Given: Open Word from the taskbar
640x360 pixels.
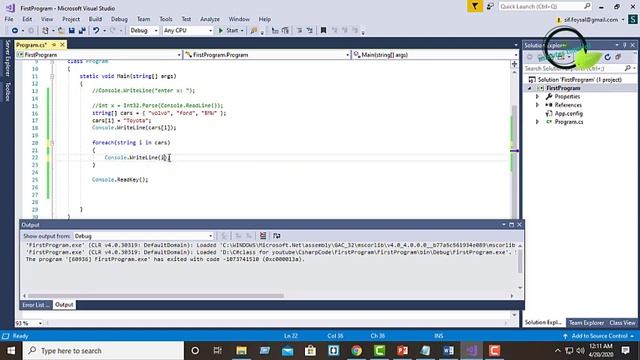Looking at the screenshot, I should [448, 351].
